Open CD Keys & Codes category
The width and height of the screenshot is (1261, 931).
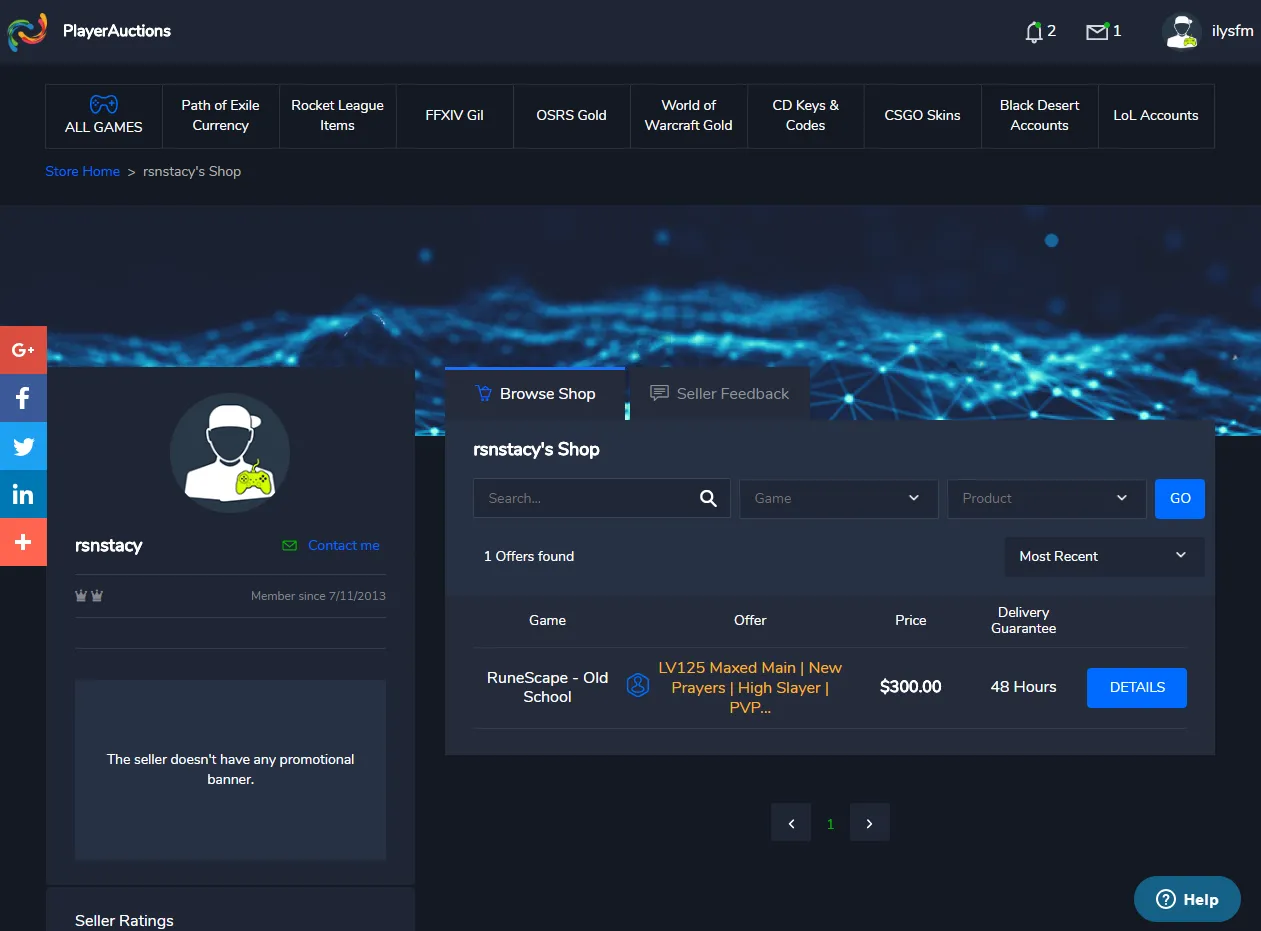pos(805,116)
